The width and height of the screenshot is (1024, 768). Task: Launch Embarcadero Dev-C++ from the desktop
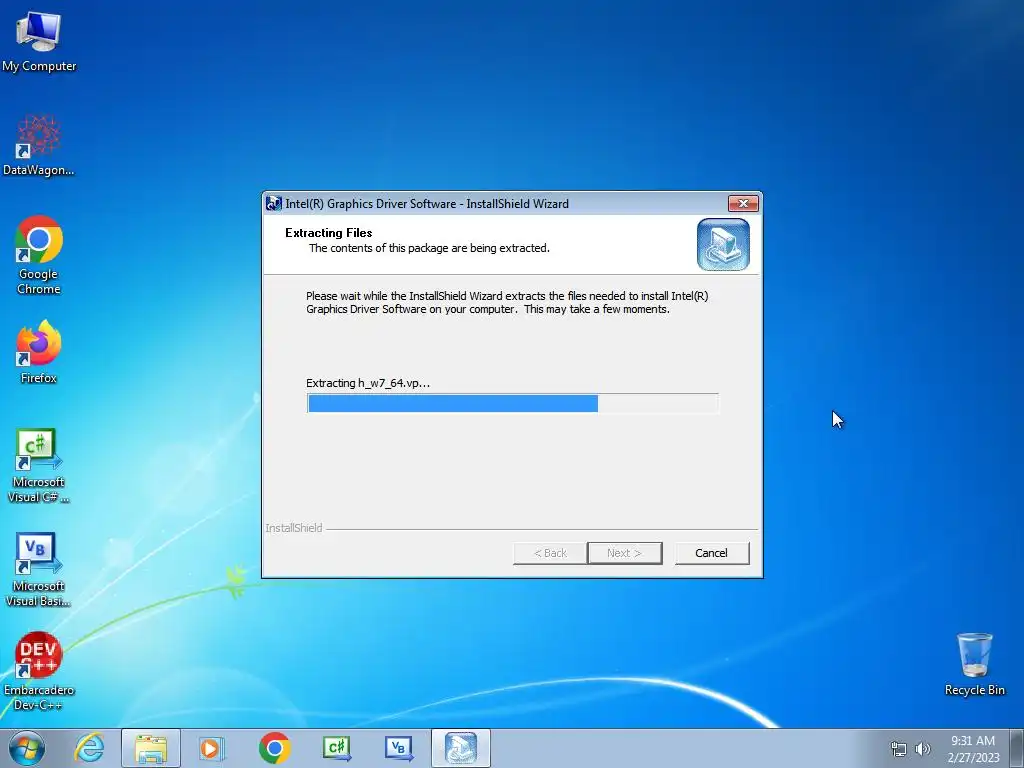(39, 671)
